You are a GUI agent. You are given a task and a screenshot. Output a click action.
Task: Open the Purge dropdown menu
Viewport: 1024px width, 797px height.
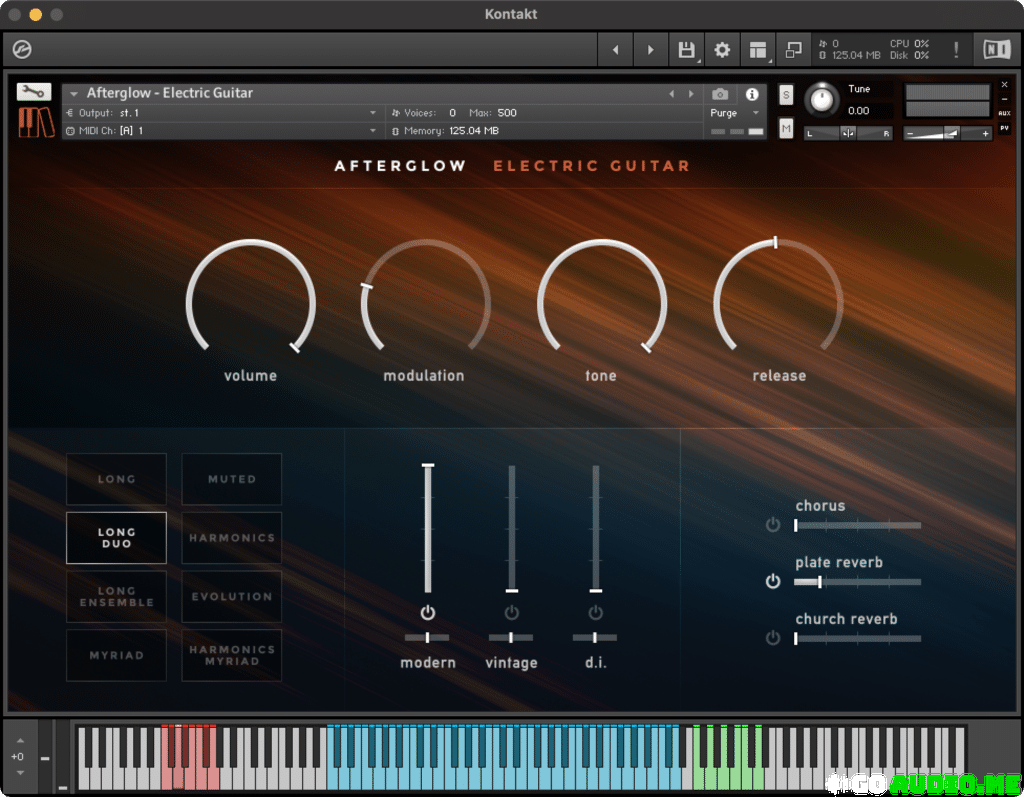click(734, 113)
